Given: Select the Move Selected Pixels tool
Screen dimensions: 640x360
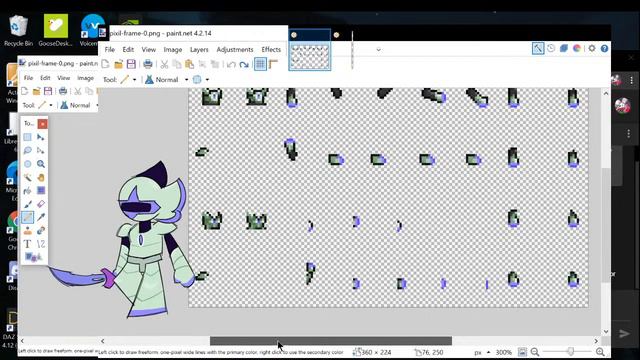Looking at the screenshot, I should coord(41,137).
